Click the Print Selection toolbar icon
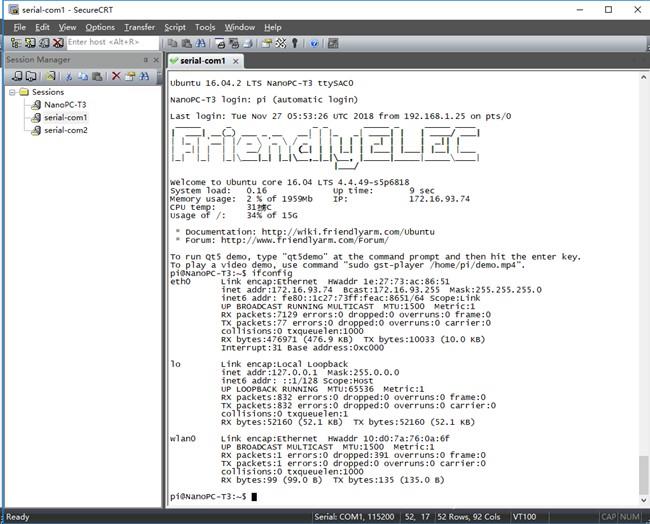The height and width of the screenshot is (524, 650). click(234, 43)
